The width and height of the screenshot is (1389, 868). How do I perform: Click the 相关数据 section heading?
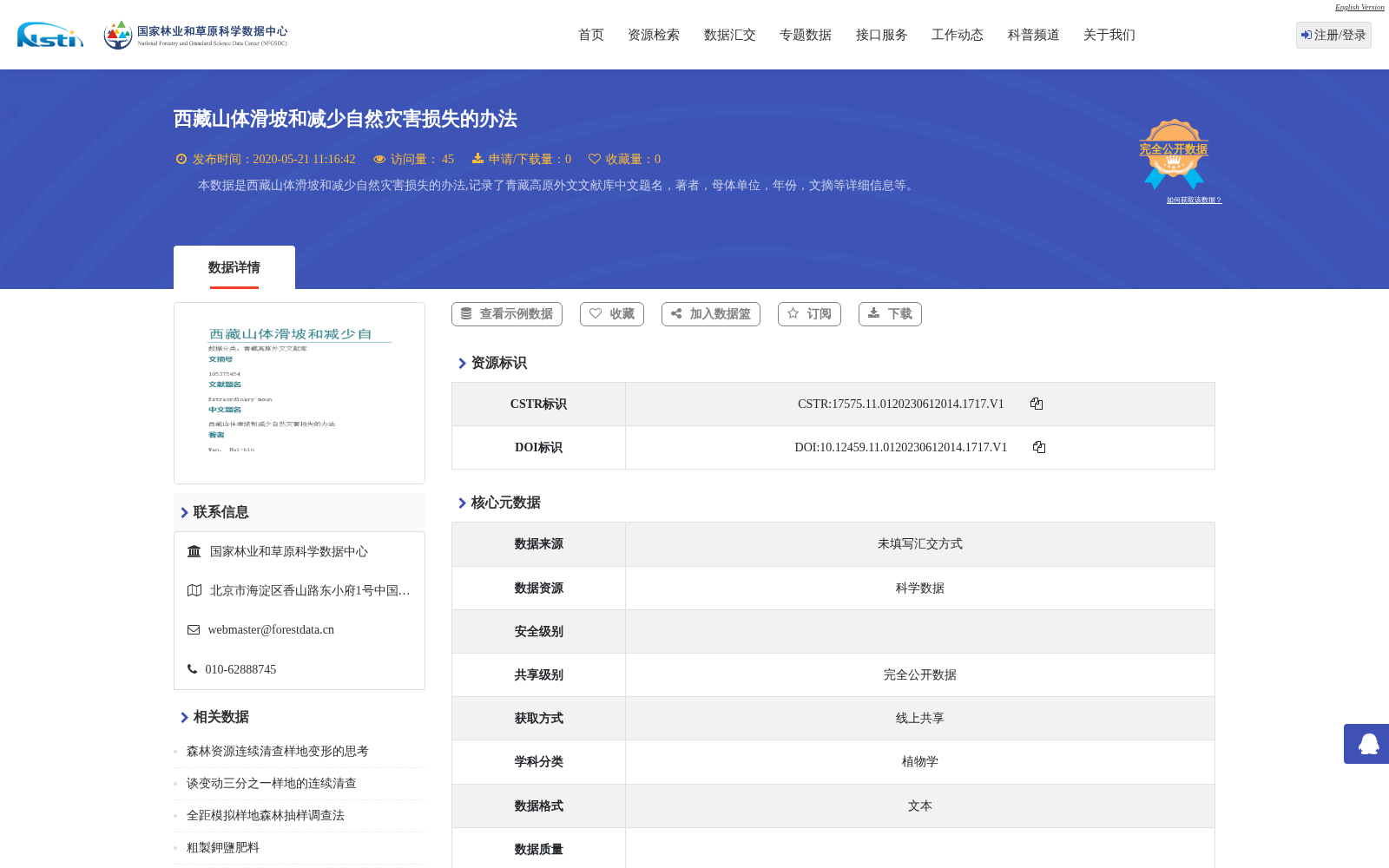click(x=221, y=717)
